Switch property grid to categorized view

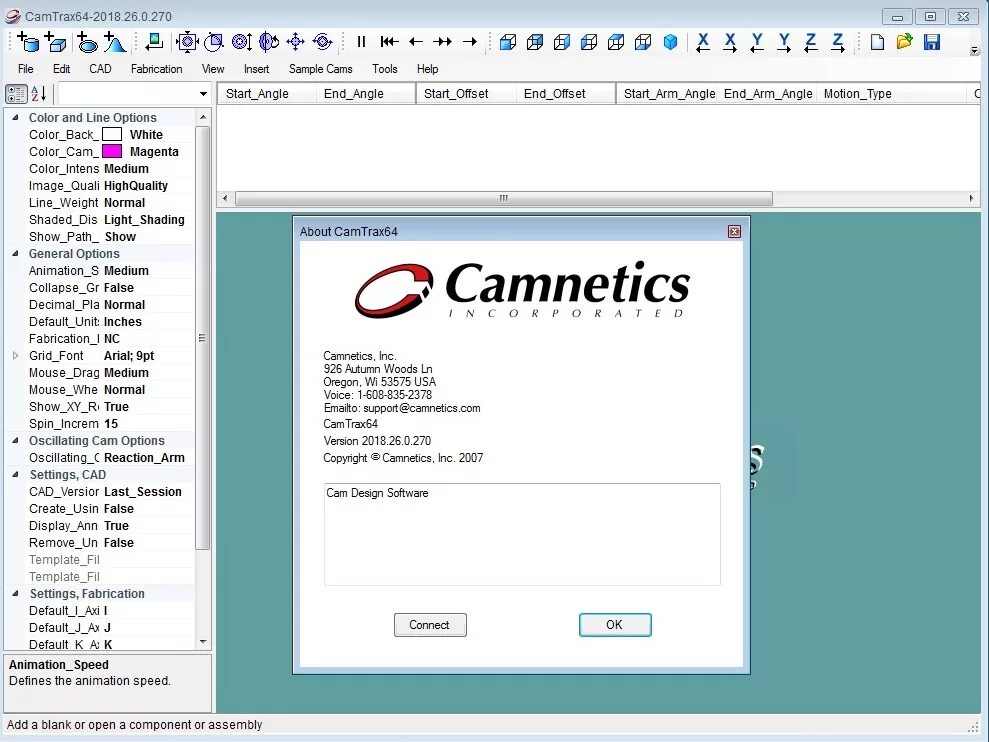tap(16, 94)
